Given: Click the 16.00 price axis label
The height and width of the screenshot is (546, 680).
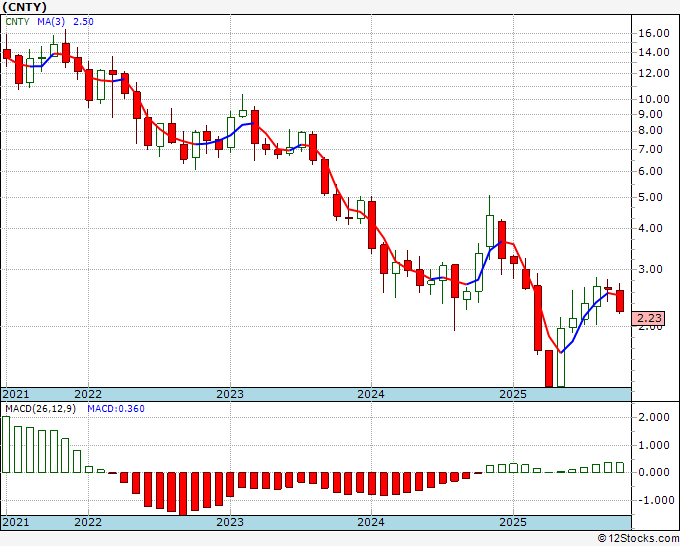Looking at the screenshot, I should (x=654, y=33).
